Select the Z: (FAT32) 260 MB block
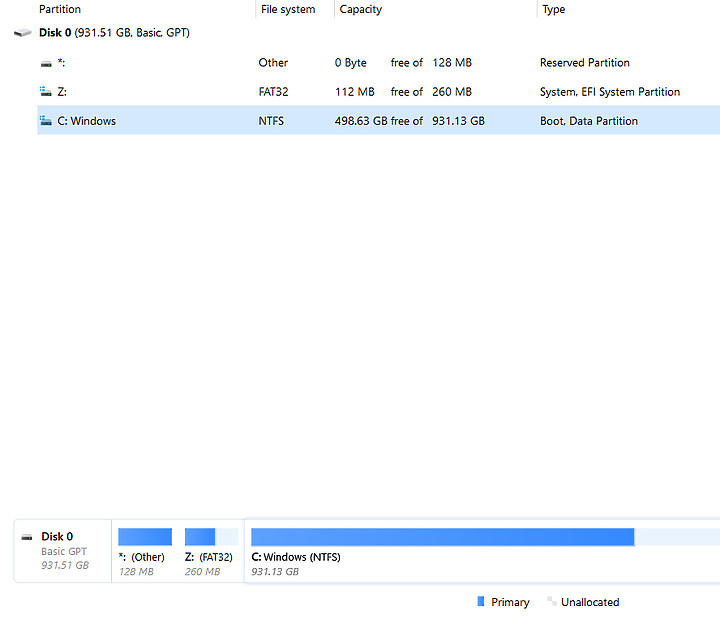The height and width of the screenshot is (619, 720). coord(211,551)
